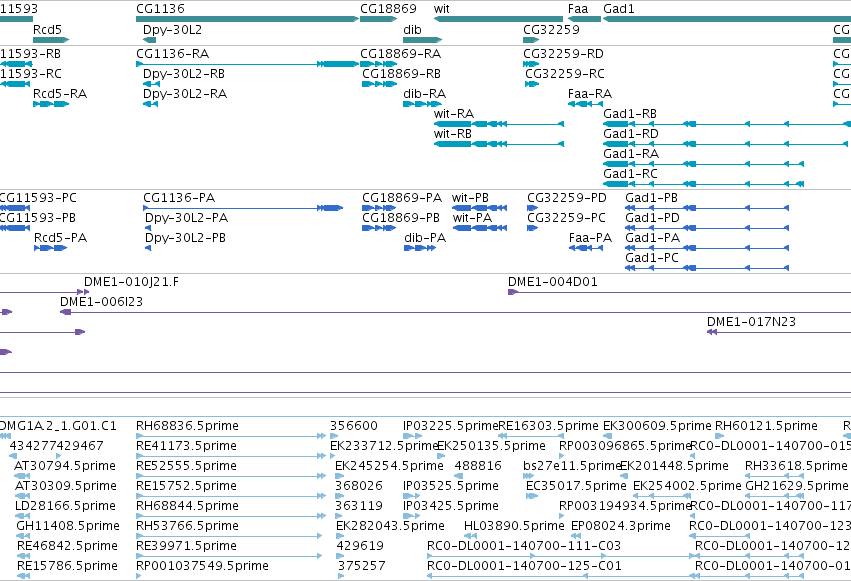
Task: Select EST LD28166.5prime
Action: click(65, 506)
